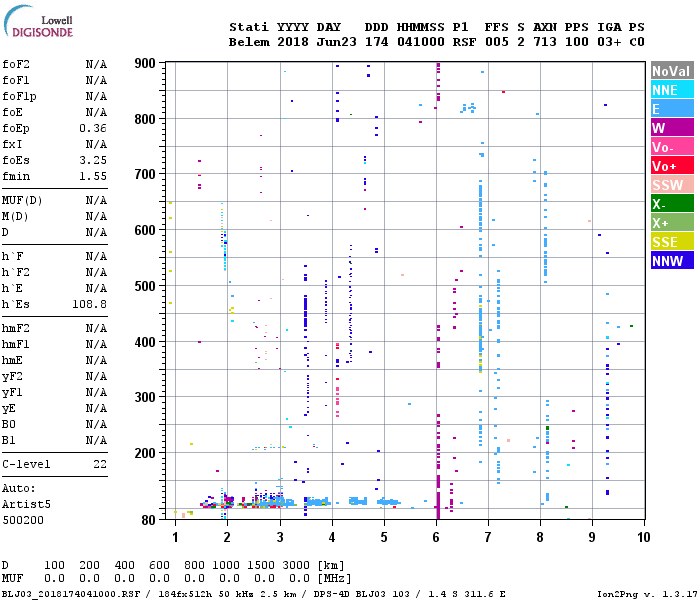Click the 1 MHz frequency axis label
The image size is (700, 600).
pos(175,537)
